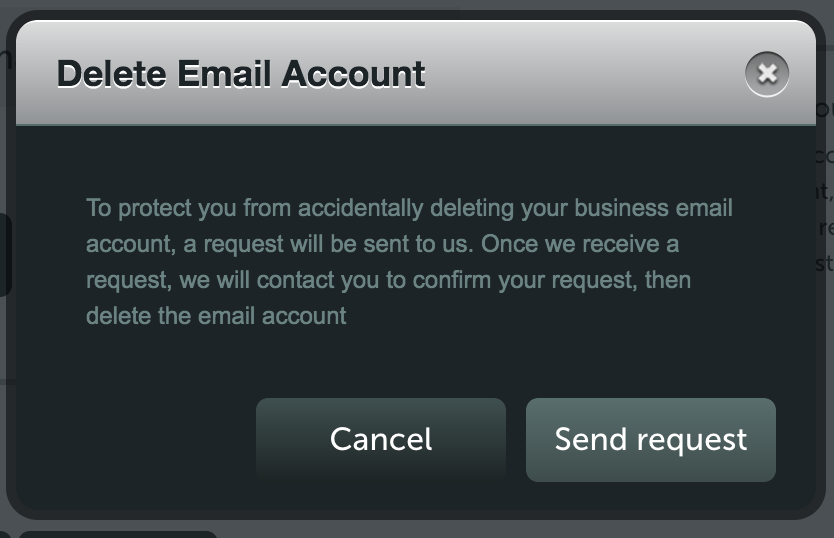Close the Delete Email Account dialog
This screenshot has width=834, height=538.
click(766, 74)
